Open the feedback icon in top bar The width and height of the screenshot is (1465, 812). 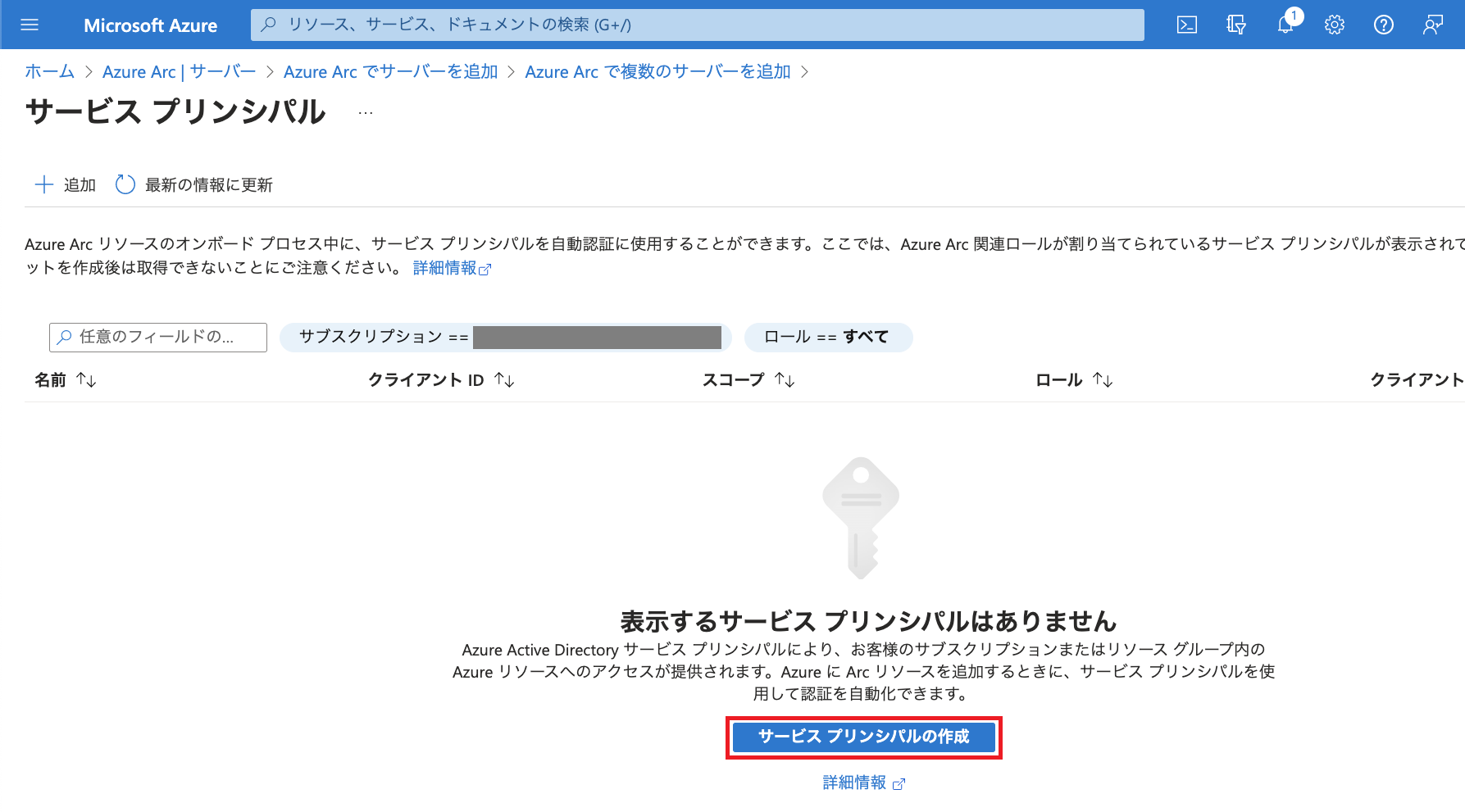pos(1433,25)
